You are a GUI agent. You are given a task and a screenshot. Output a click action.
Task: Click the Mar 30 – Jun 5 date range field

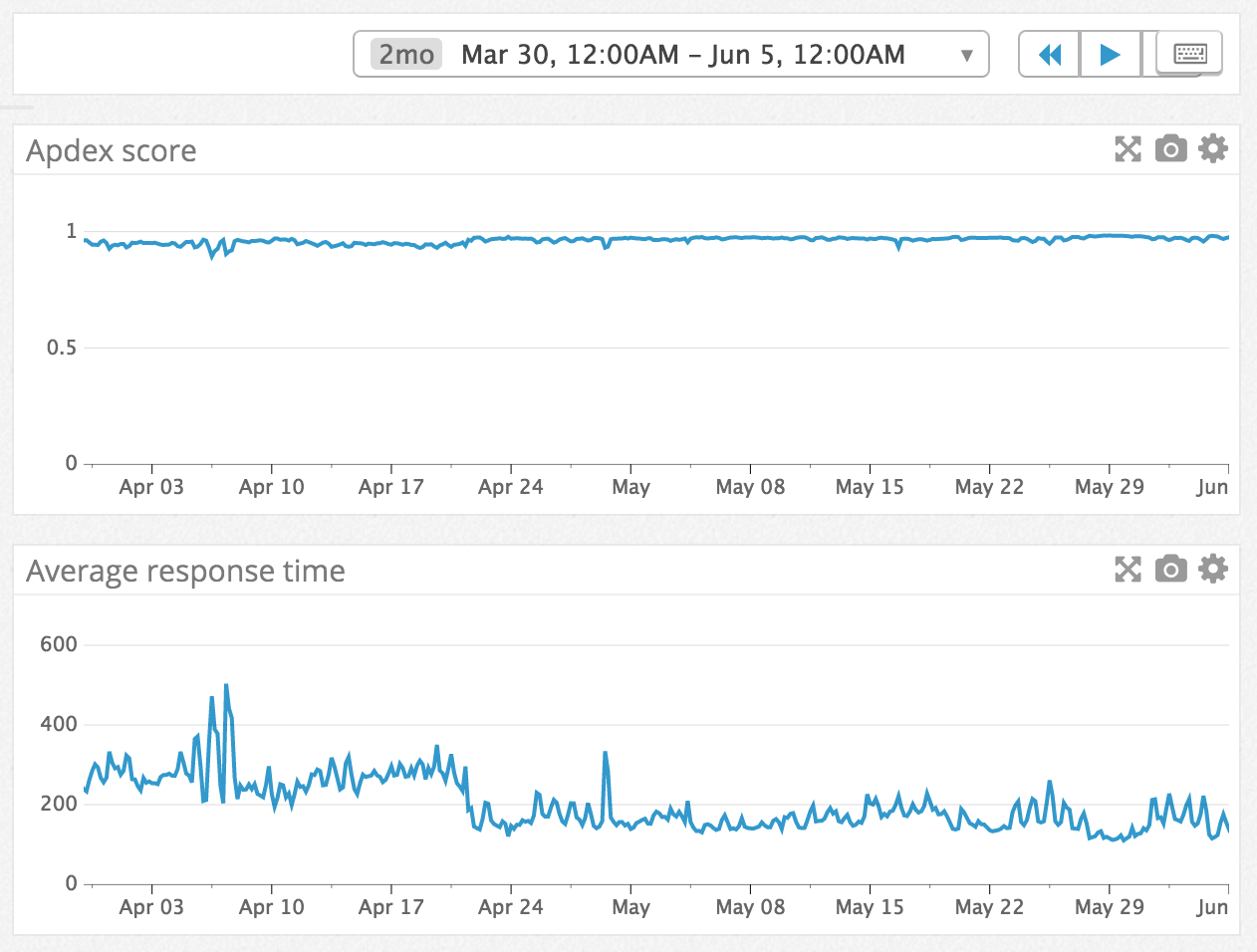pos(687,53)
